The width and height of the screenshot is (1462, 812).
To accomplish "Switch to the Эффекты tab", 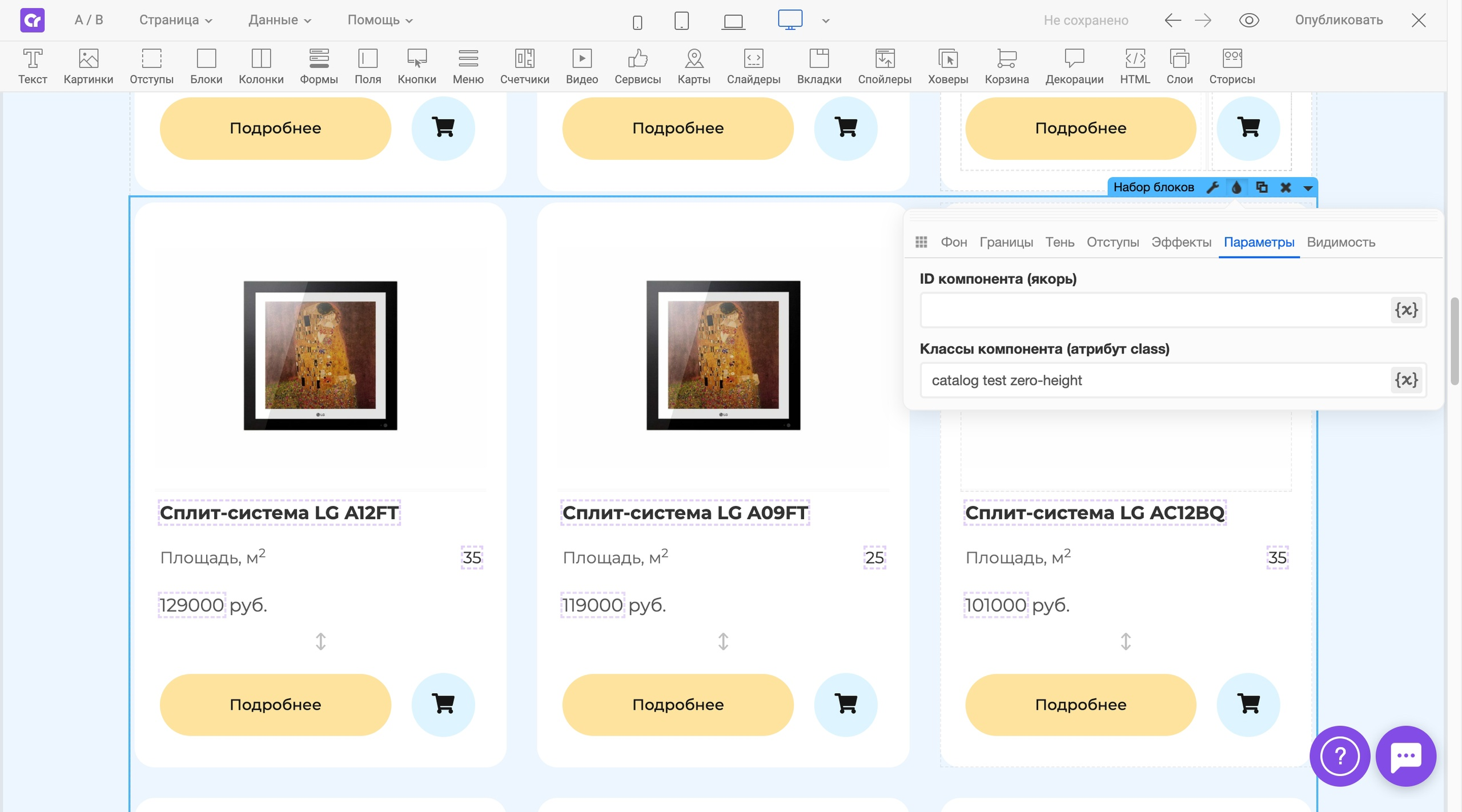I will [1181, 242].
